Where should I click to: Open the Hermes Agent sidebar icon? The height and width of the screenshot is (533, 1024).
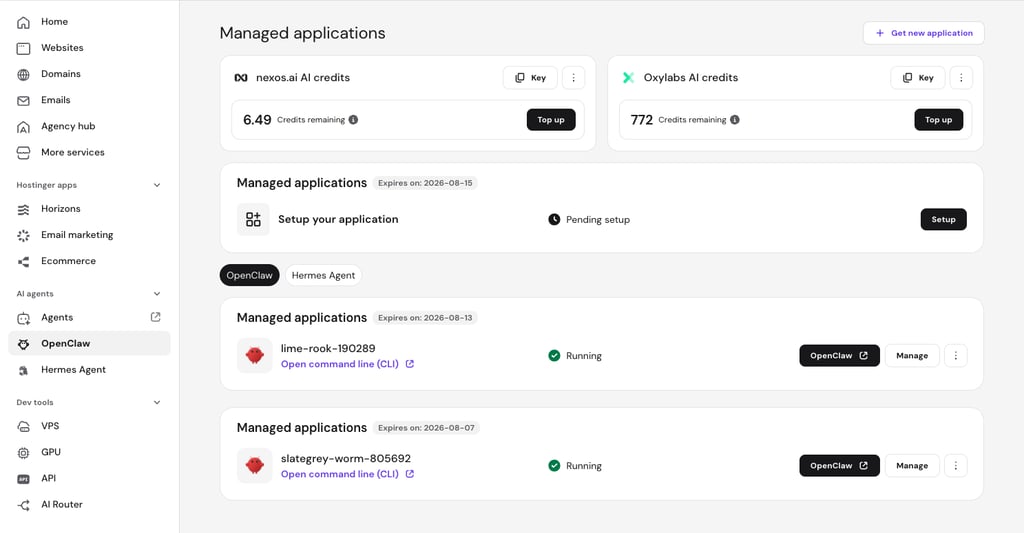[x=24, y=370]
